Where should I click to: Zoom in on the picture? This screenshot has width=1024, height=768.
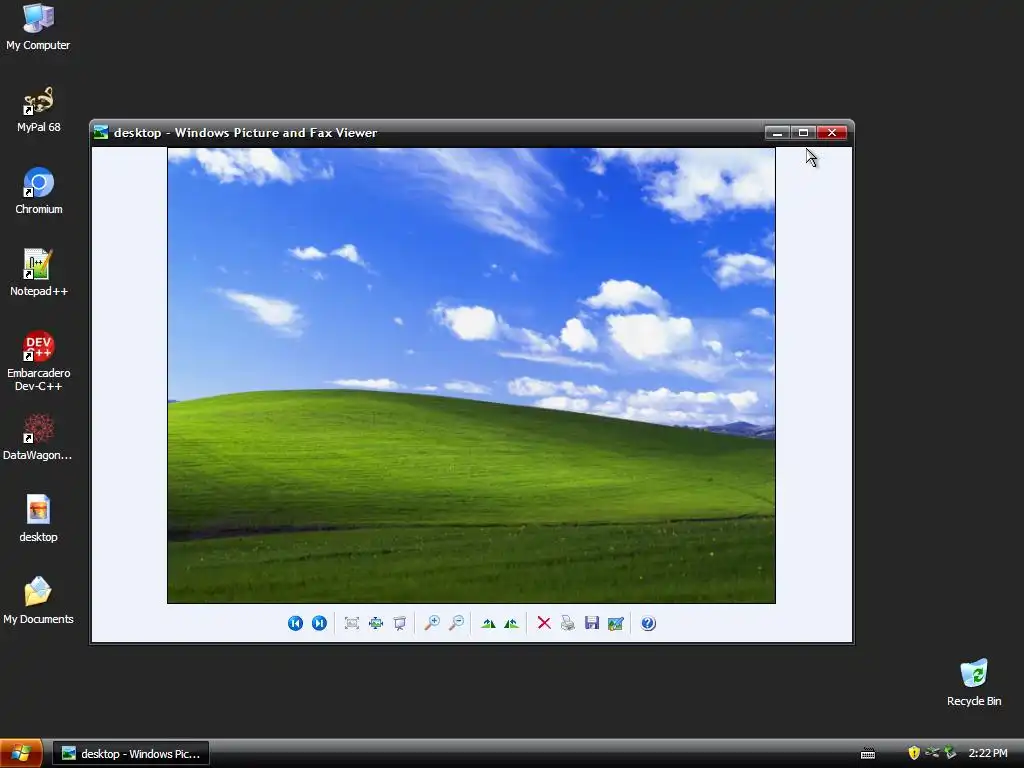pyautogui.click(x=432, y=623)
